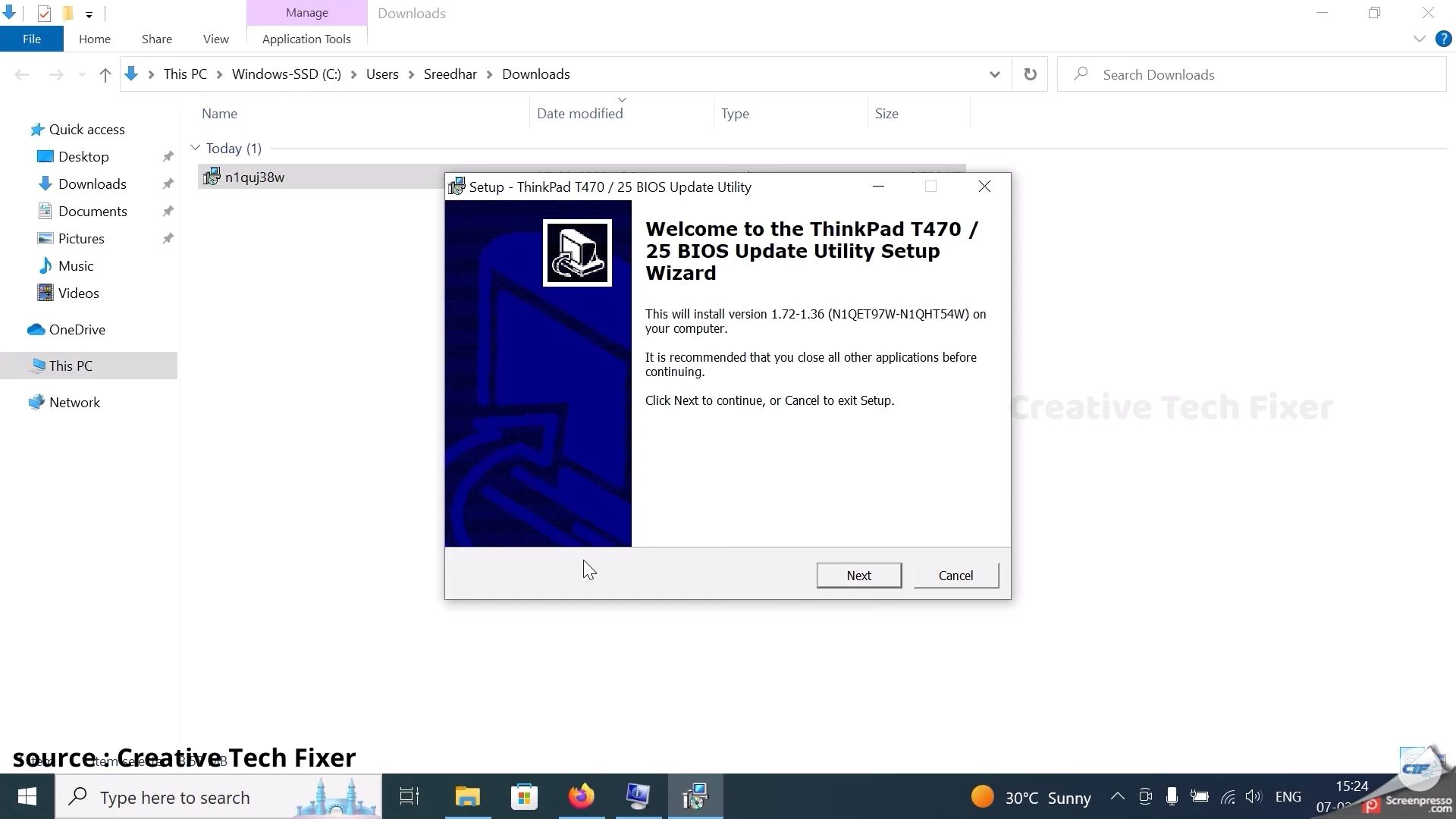Click the volume icon in system tray

coord(1253,797)
